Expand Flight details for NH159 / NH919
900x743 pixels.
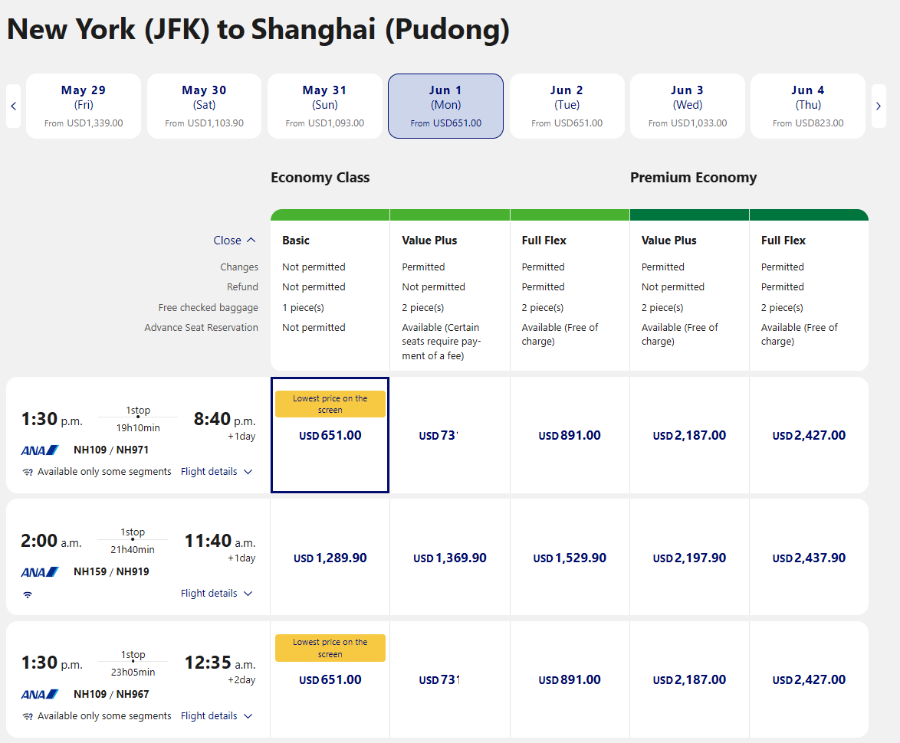(216, 594)
